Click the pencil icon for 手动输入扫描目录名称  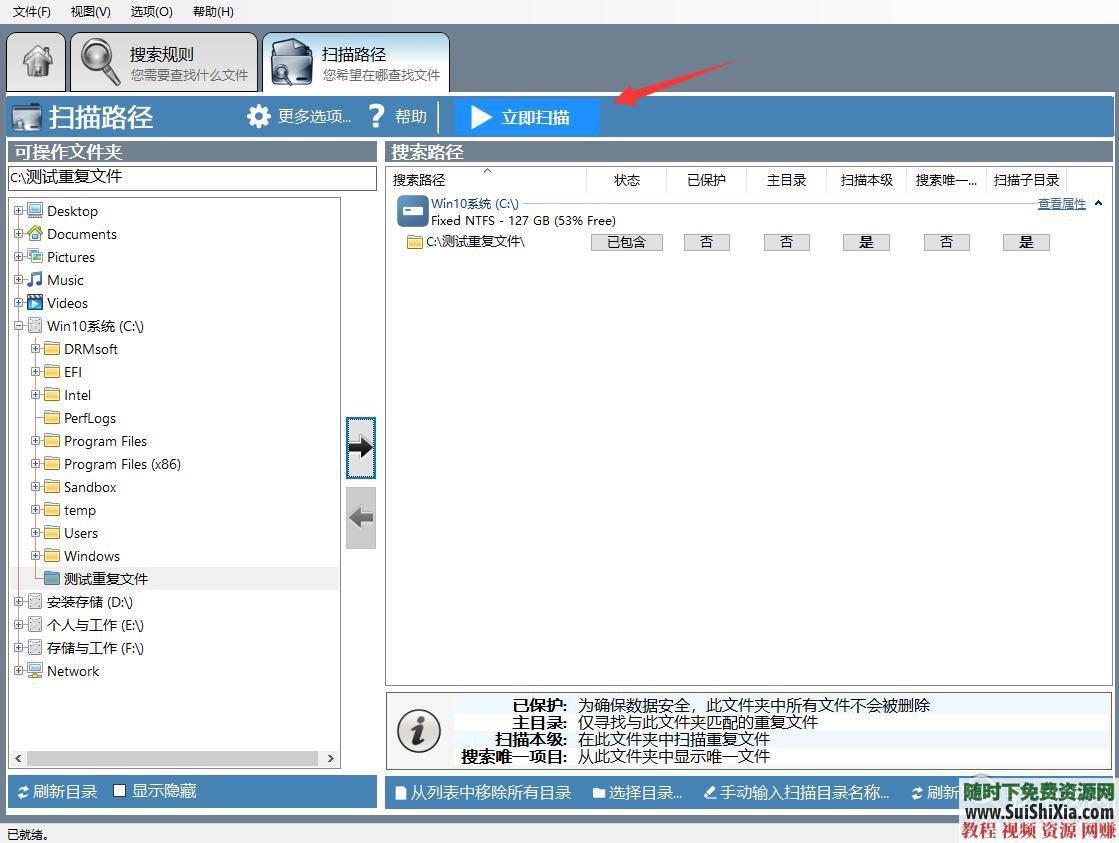click(710, 792)
